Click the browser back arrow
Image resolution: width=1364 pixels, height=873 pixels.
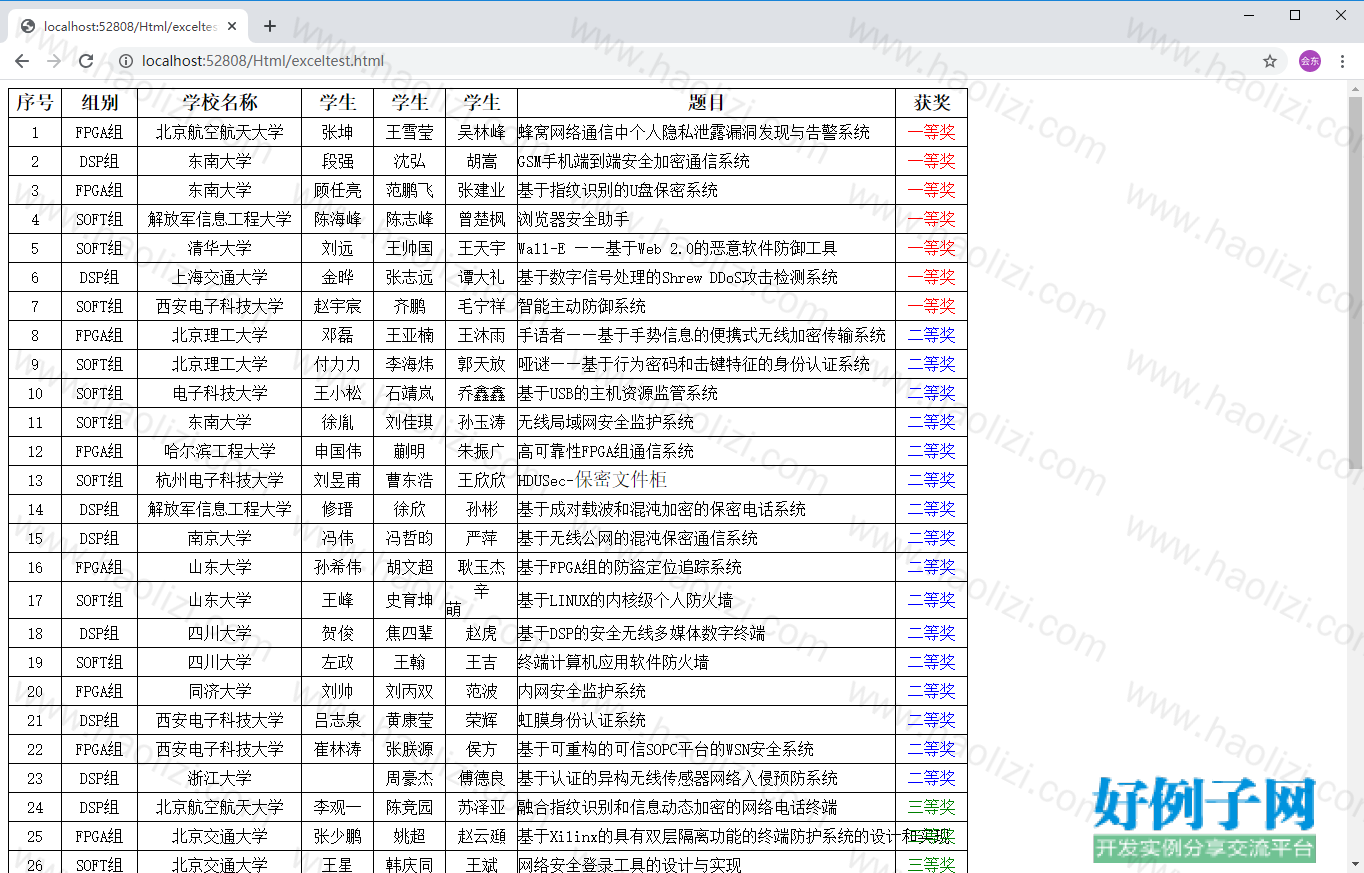[x=22, y=61]
